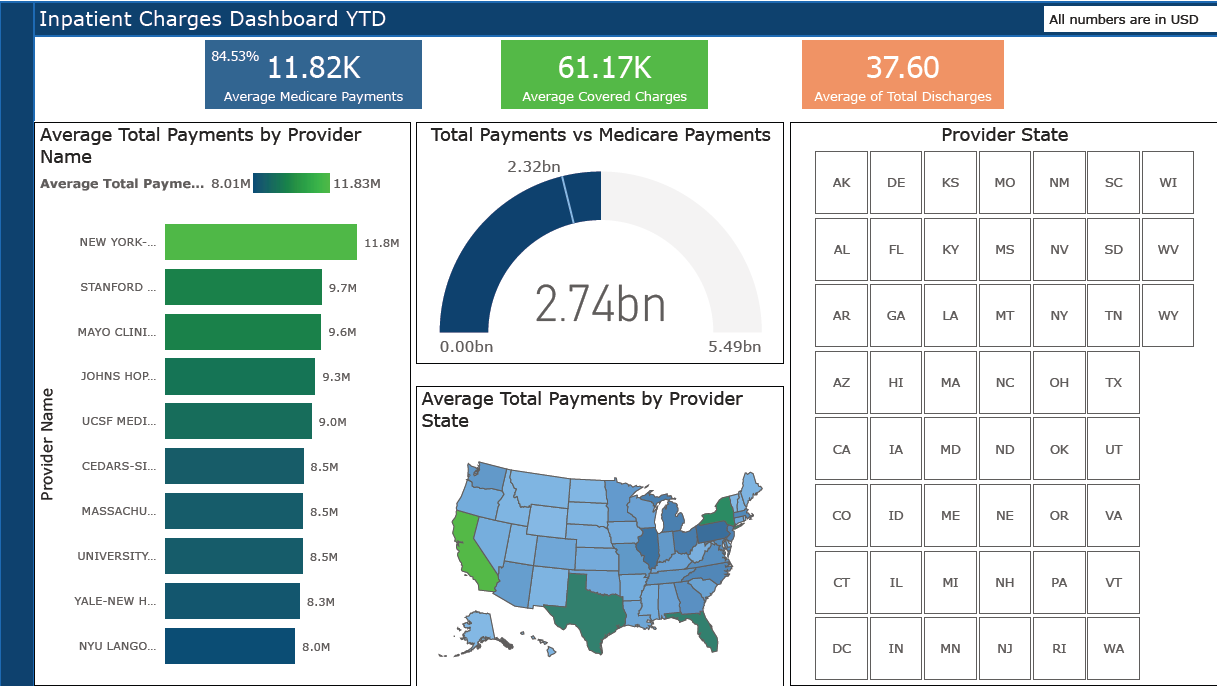The image size is (1217, 686).
Task: Click the 84.53% percentage label
Action: (235, 55)
